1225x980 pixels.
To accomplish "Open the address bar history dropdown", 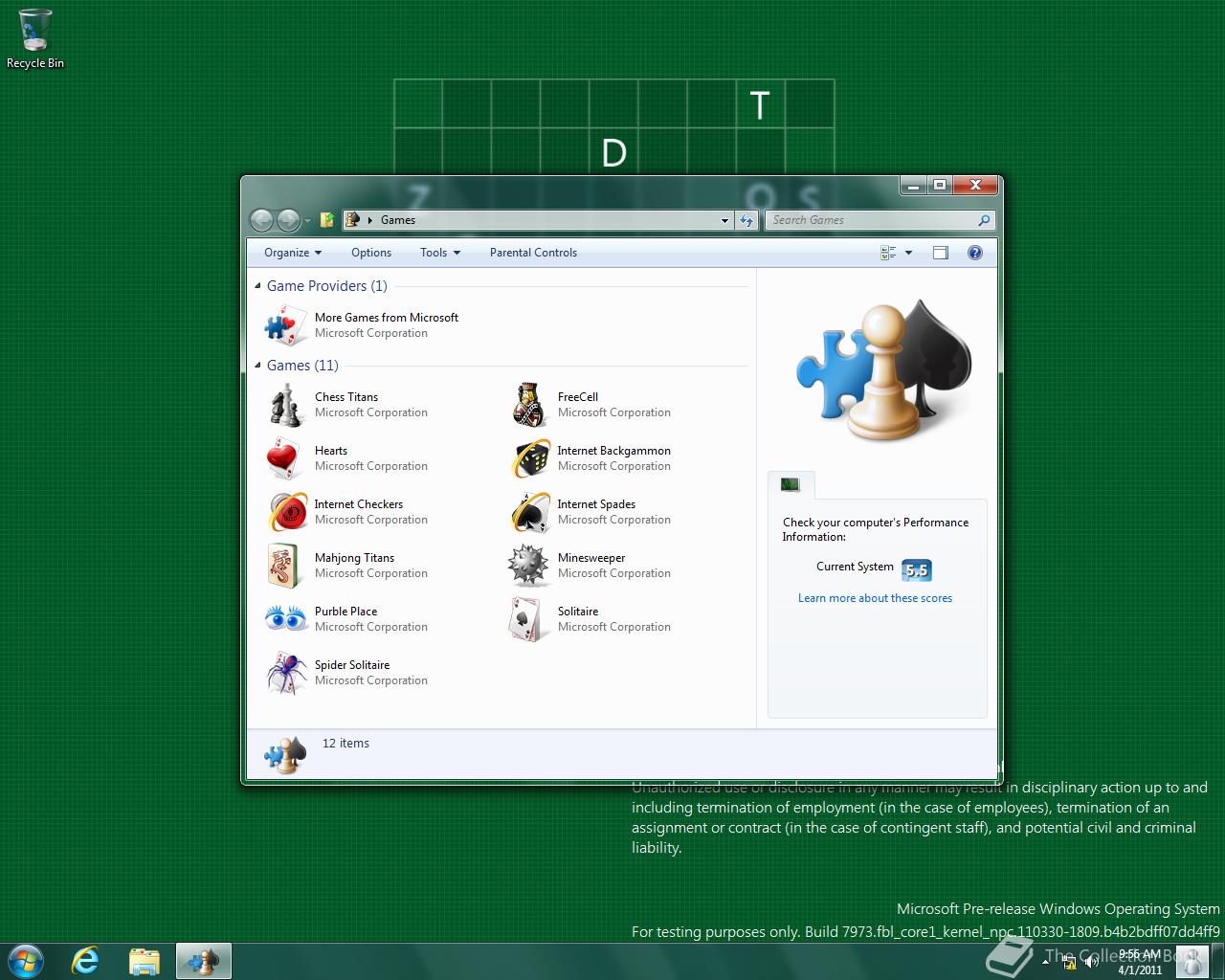I will click(724, 220).
